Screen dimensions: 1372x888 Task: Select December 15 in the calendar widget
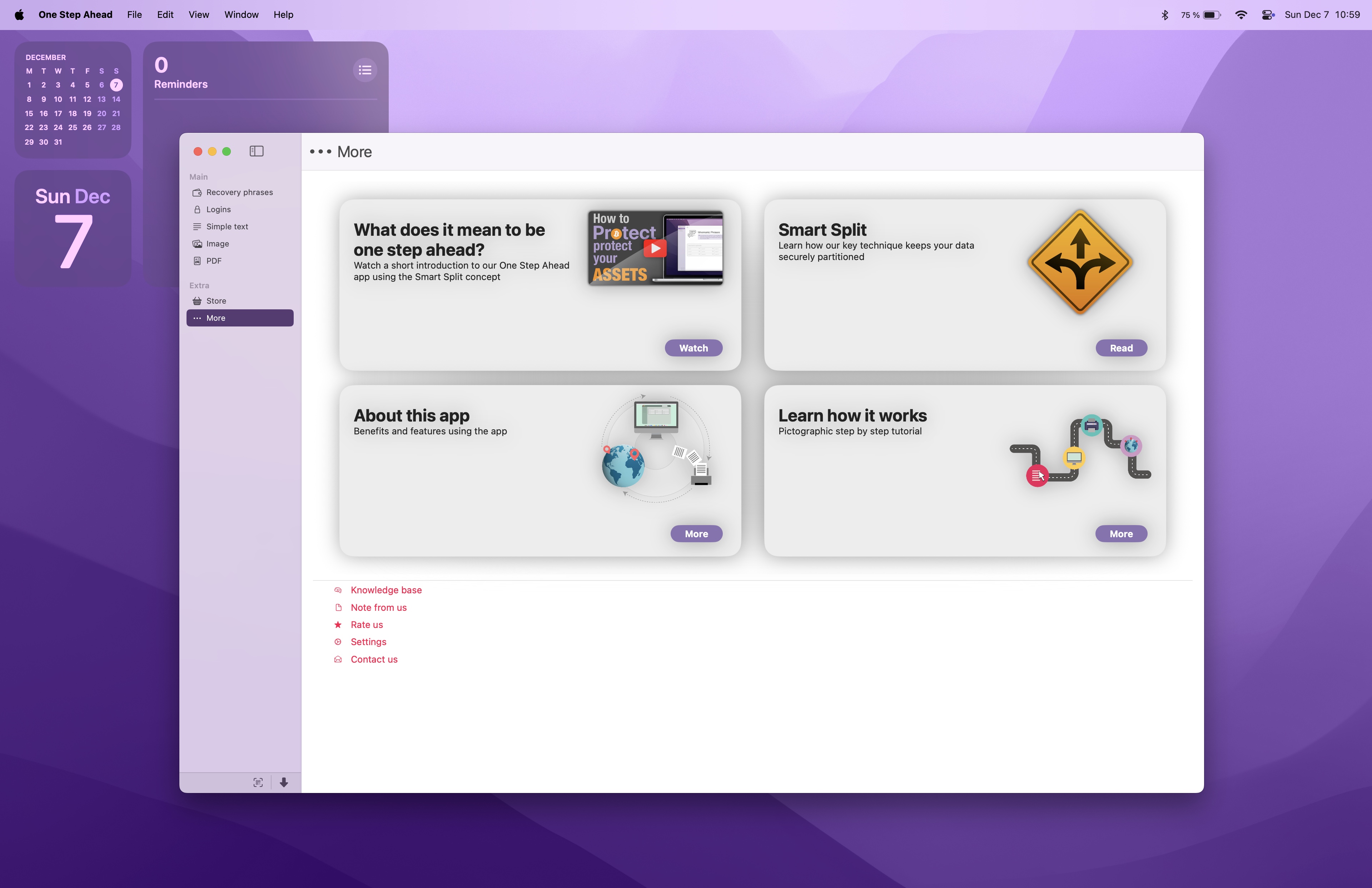(x=29, y=114)
